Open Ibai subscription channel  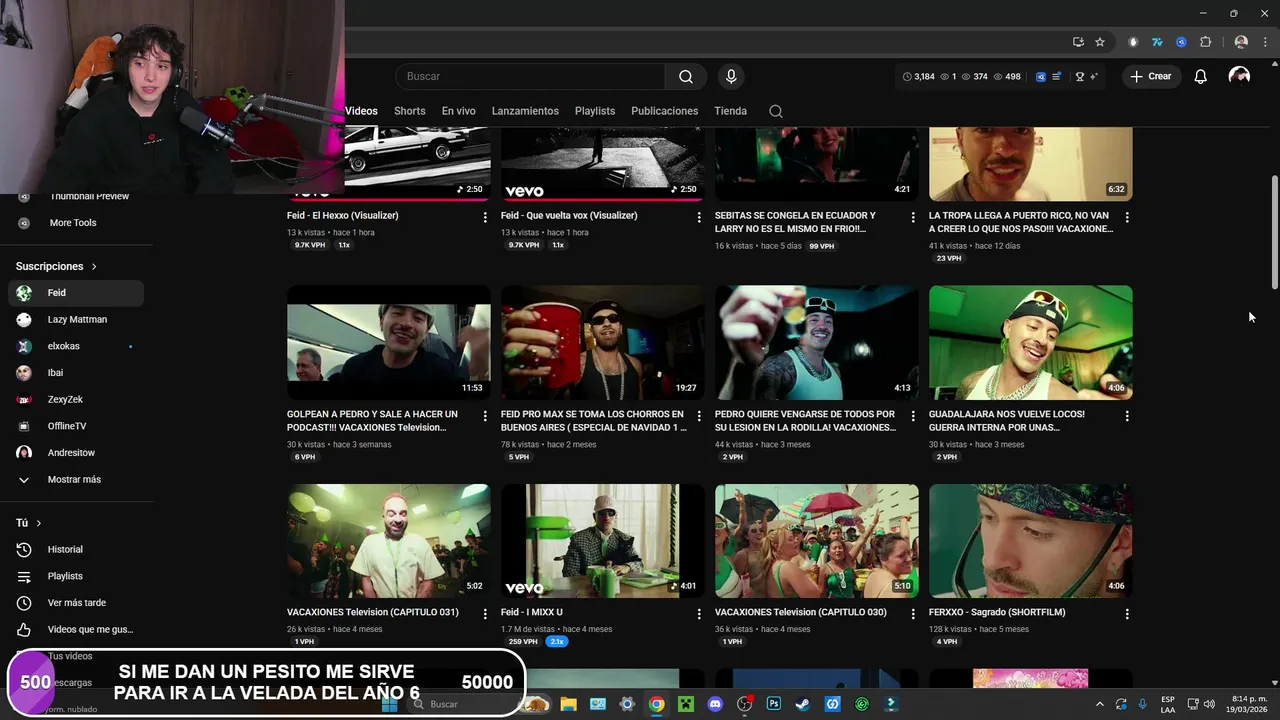point(76,372)
